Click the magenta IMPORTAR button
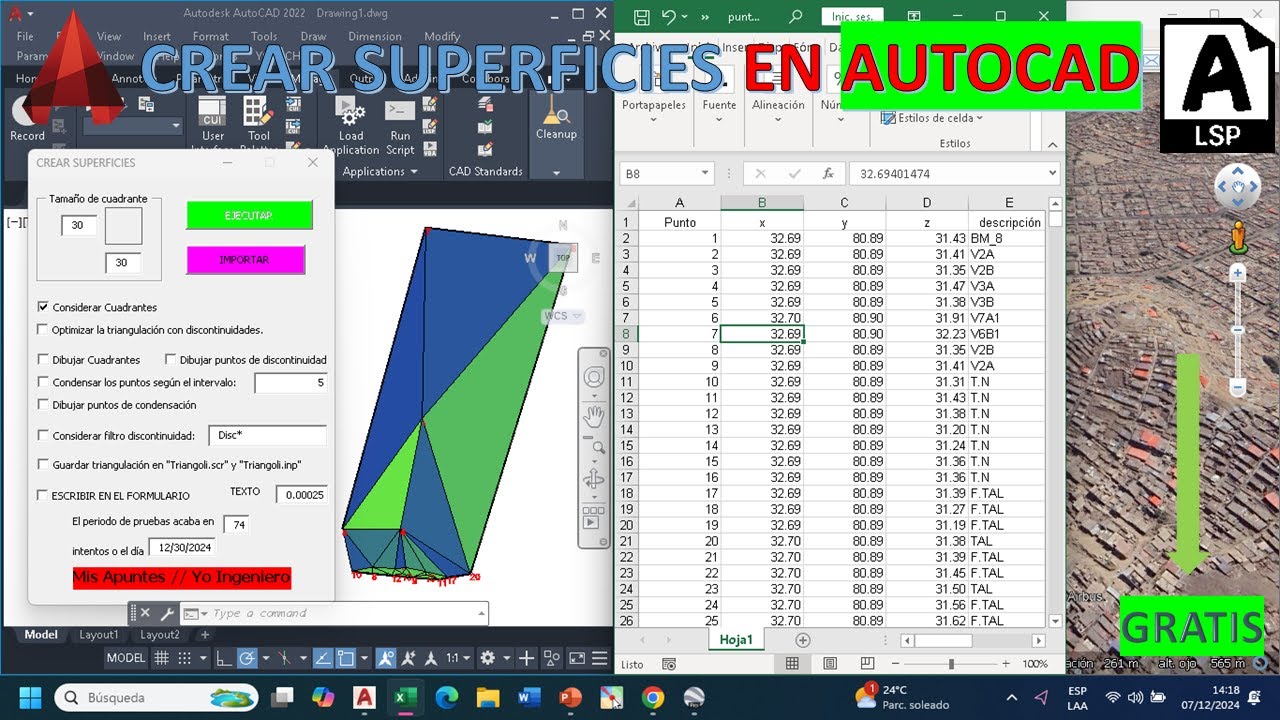 (245, 260)
